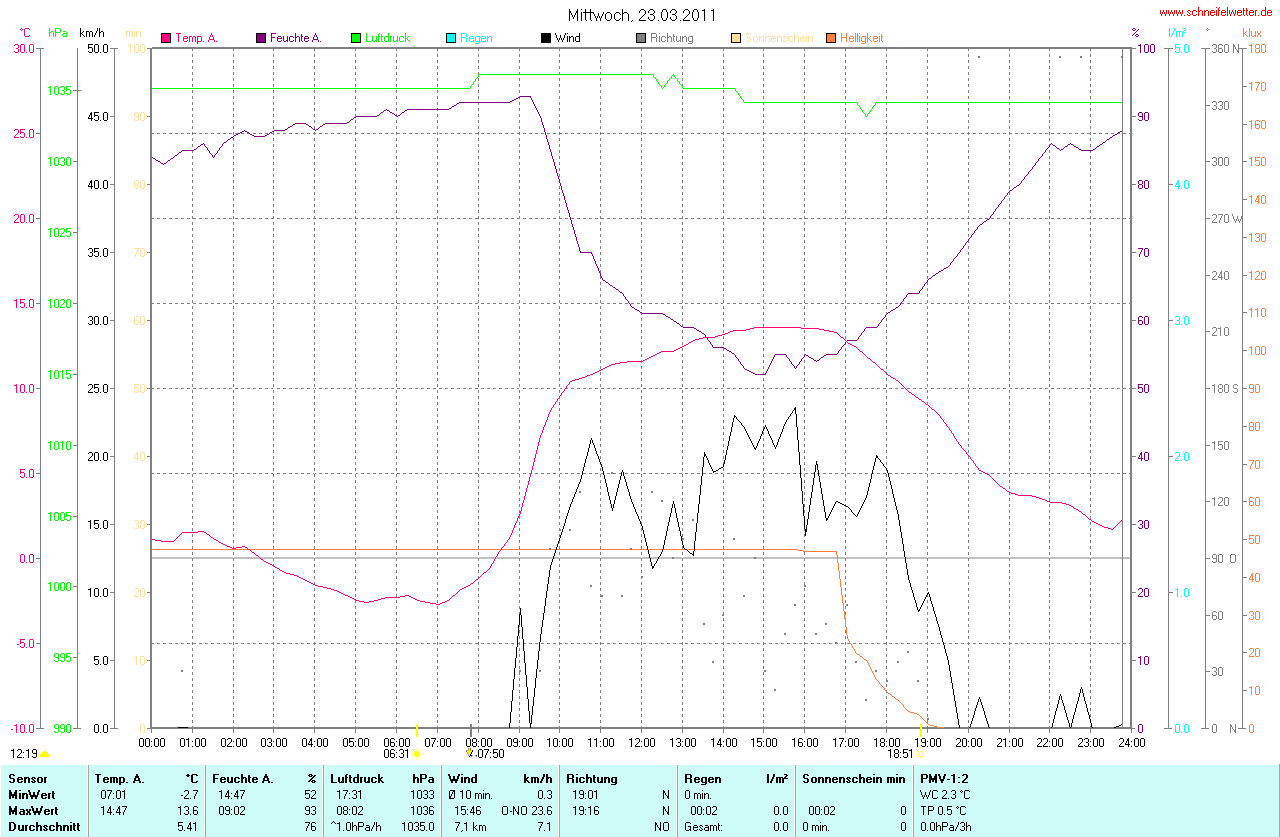Click the MinWert row label
Screen dimensions: 1280x837
click(x=31, y=794)
